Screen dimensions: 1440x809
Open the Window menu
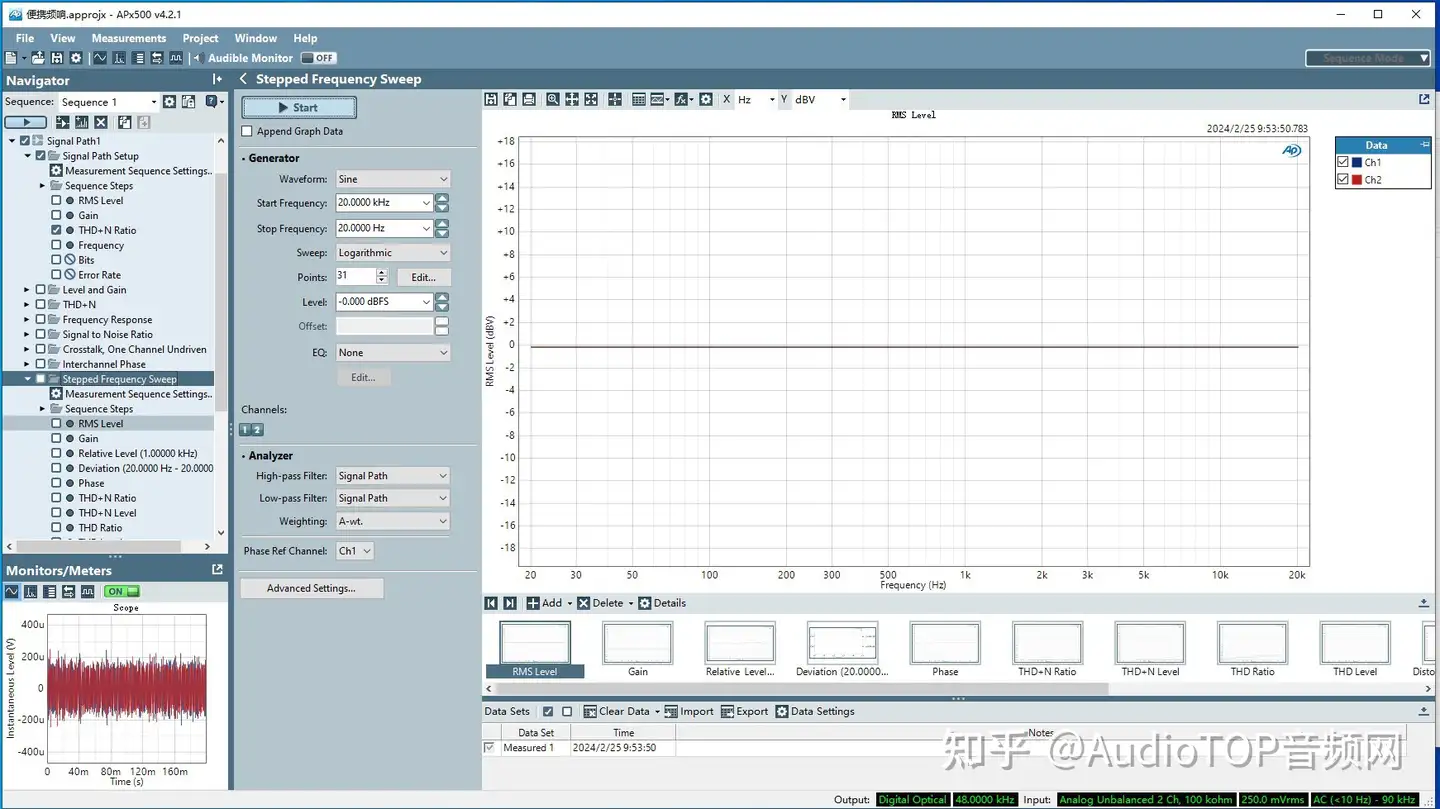coord(256,38)
